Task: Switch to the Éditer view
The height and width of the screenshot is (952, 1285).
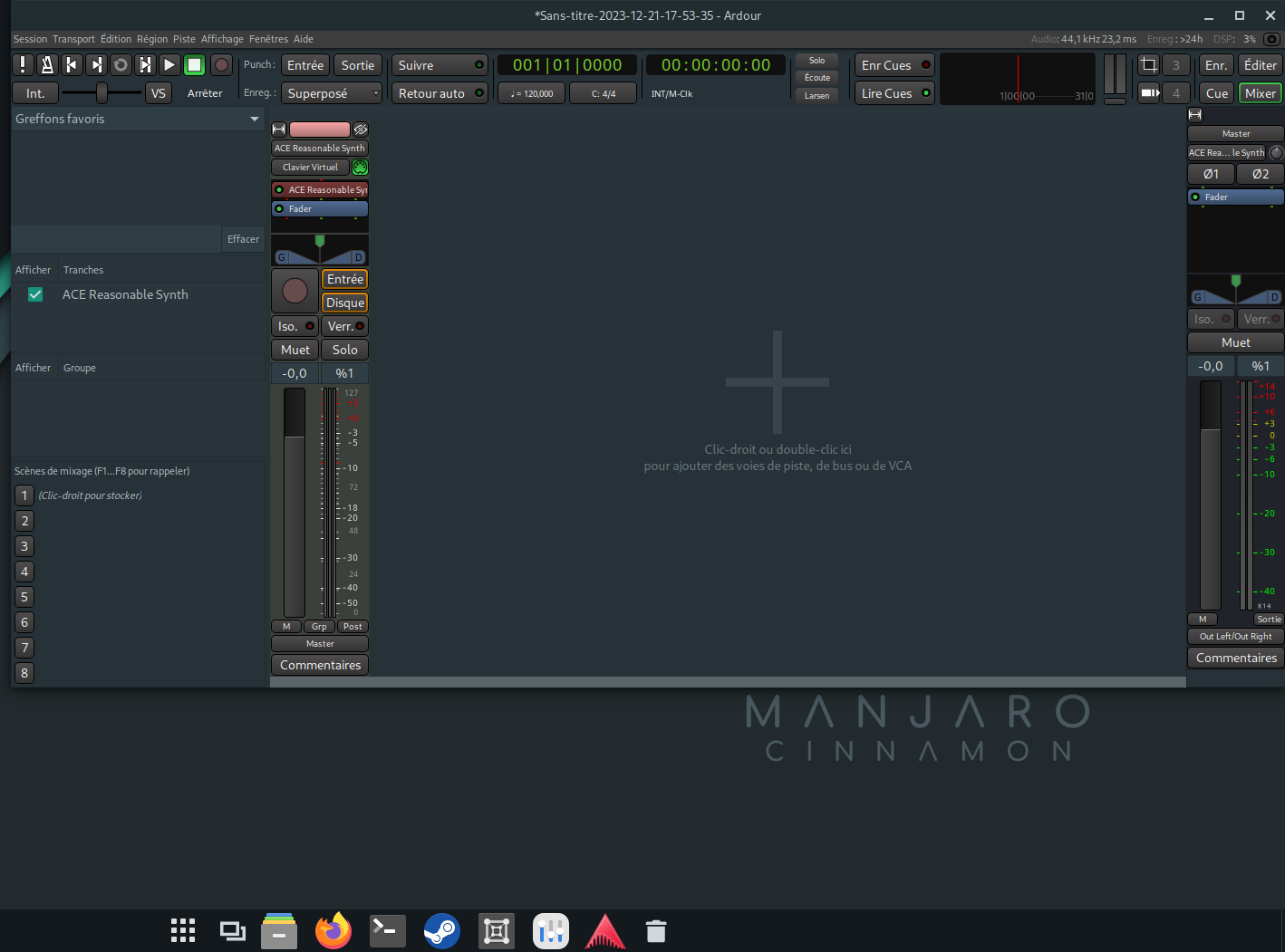Action: click(1260, 65)
